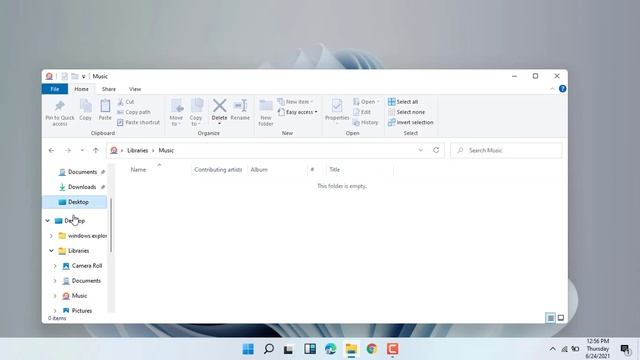Open Widgets from the taskbar
640x360 pixels.
click(x=310, y=349)
